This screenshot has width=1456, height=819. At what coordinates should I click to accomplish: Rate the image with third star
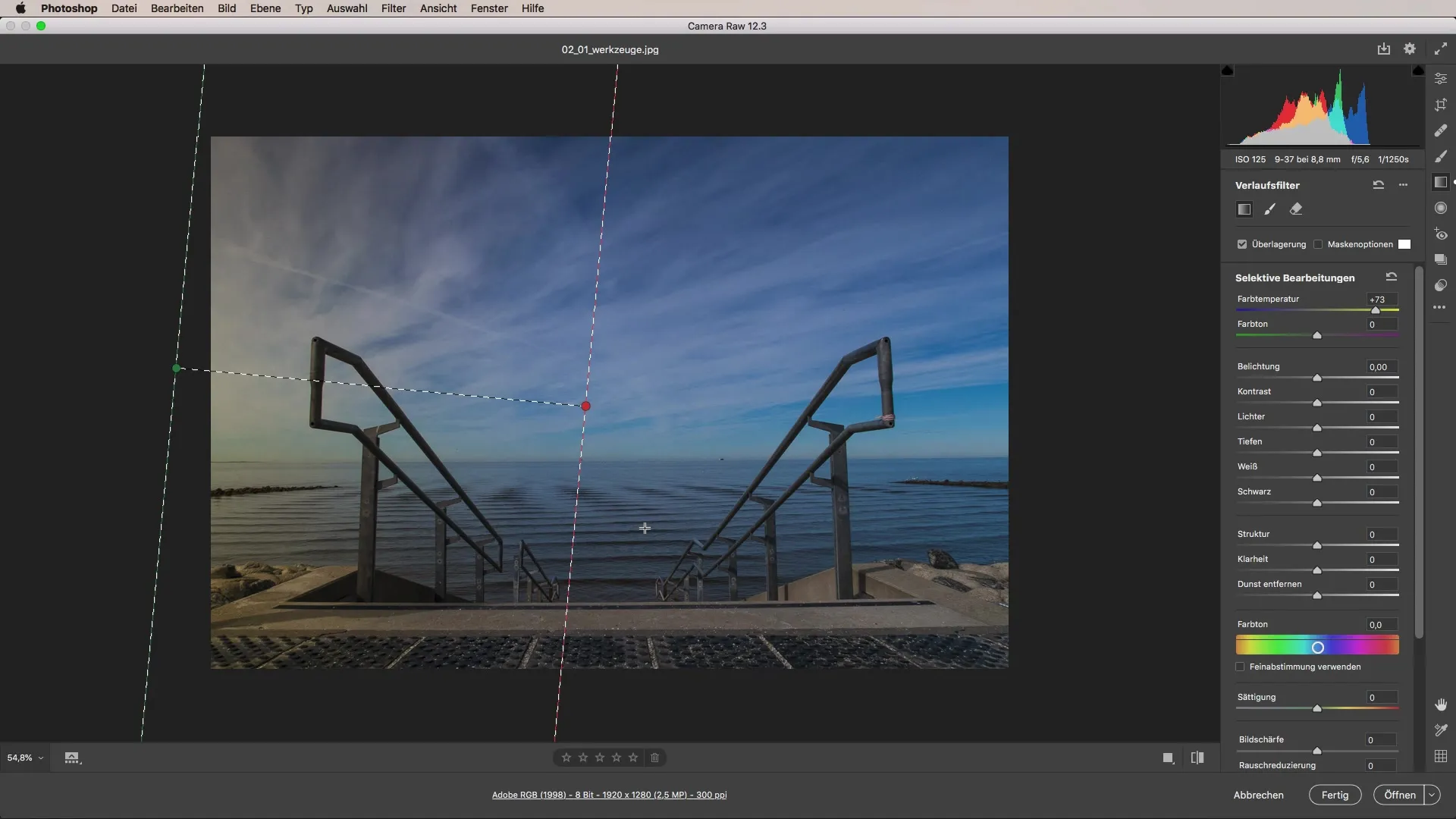click(600, 758)
